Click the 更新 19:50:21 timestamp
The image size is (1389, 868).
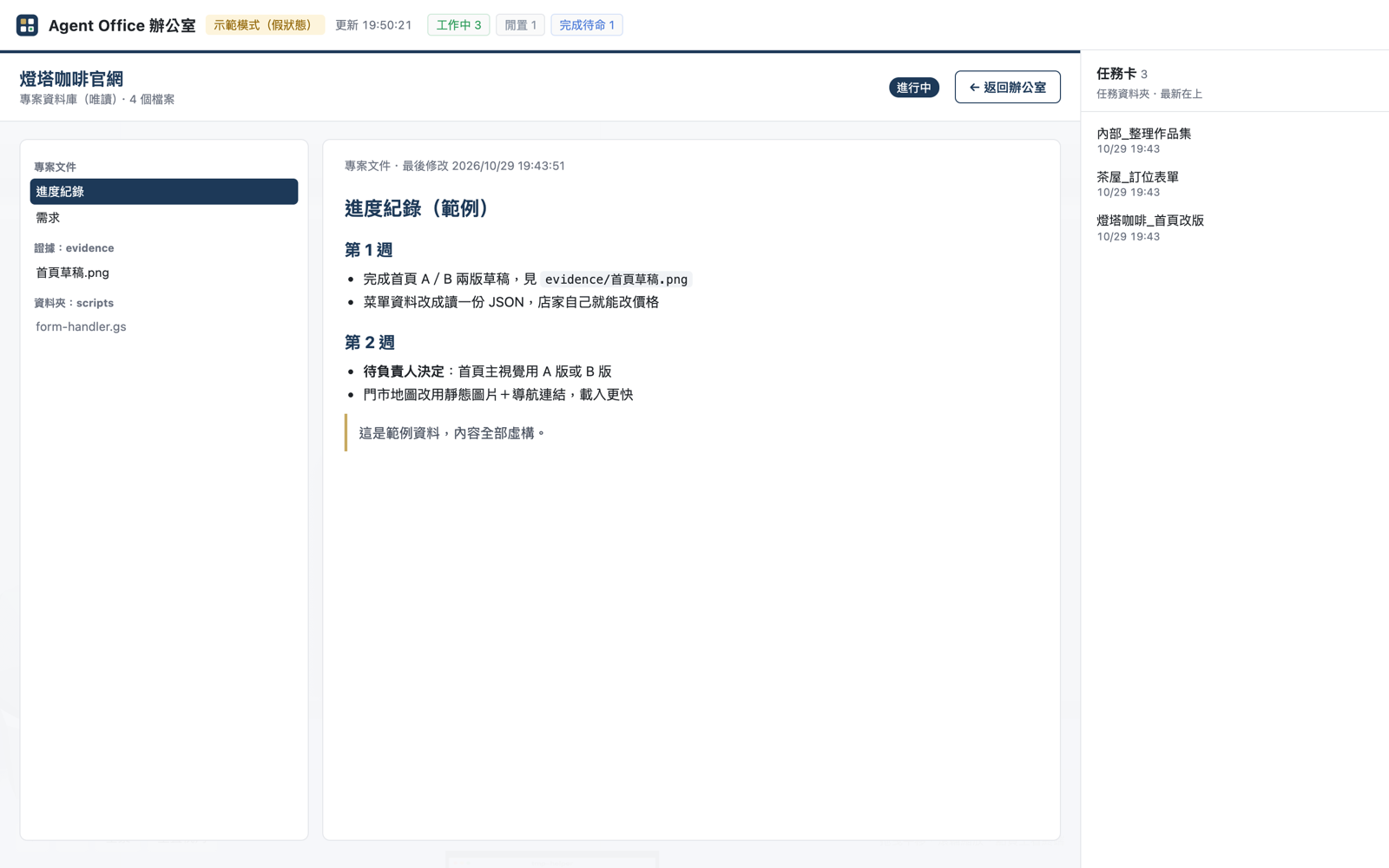[x=373, y=25]
